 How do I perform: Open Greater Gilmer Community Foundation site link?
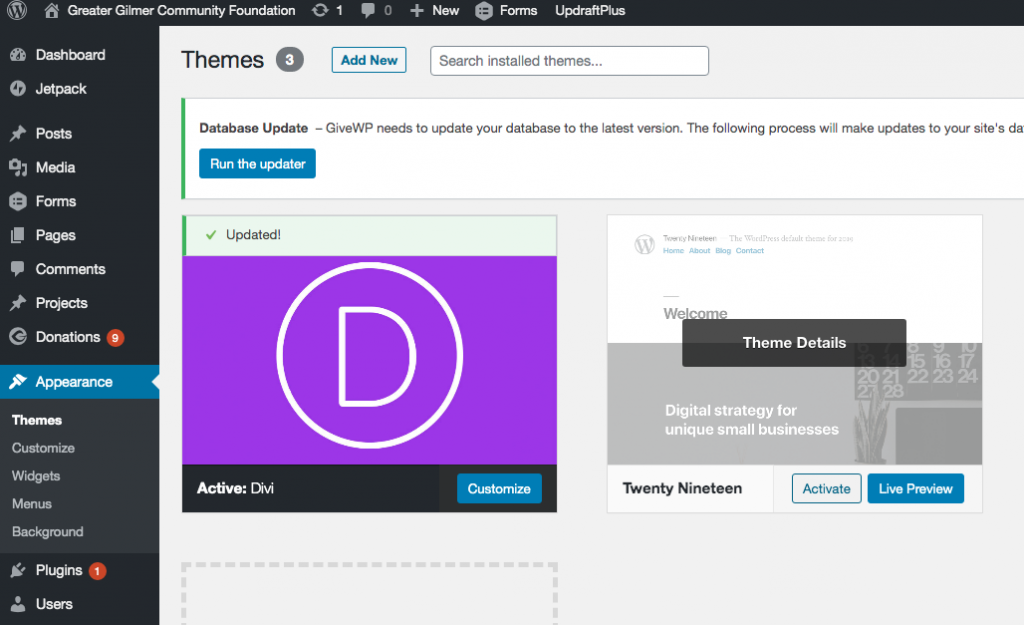coord(182,10)
